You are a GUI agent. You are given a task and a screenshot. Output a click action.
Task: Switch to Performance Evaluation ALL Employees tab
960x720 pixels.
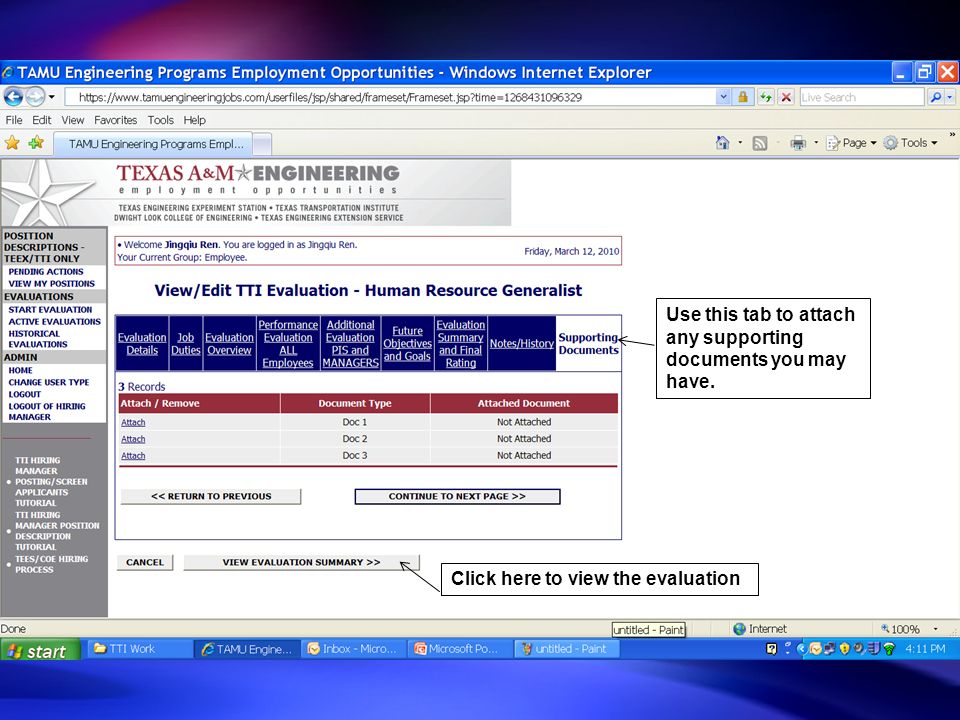click(288, 343)
